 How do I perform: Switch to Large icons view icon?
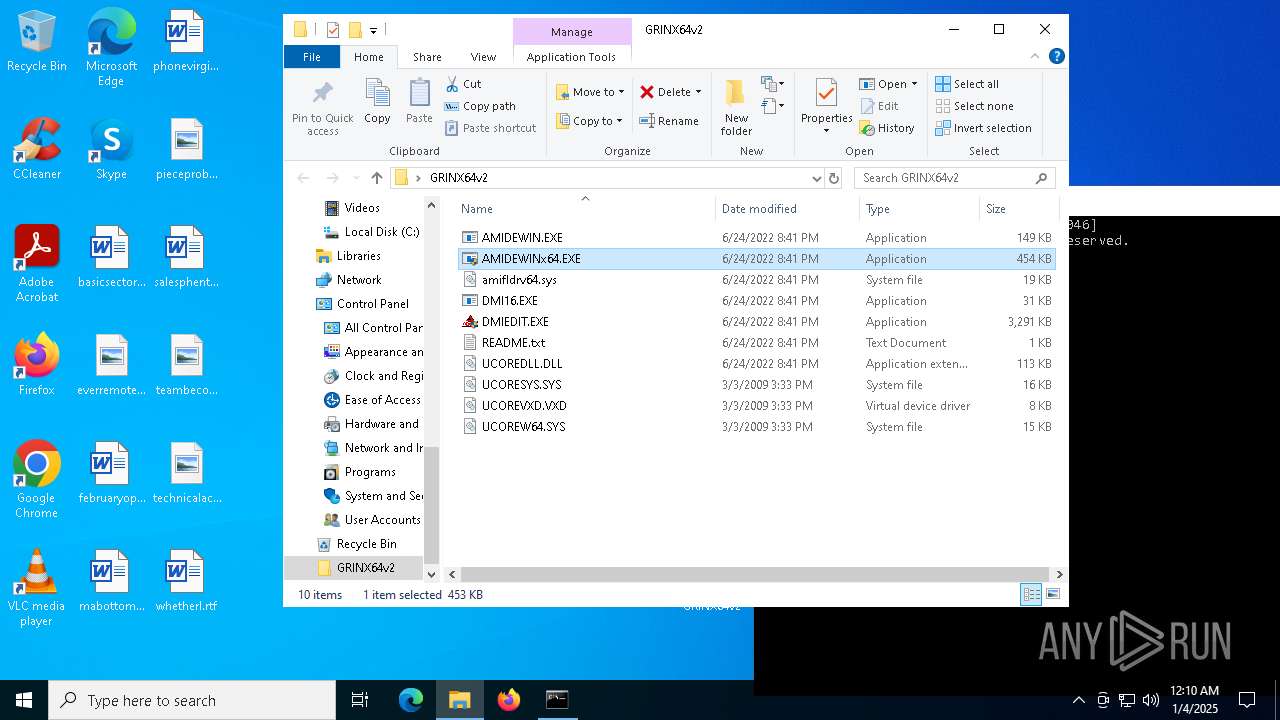coord(1052,594)
